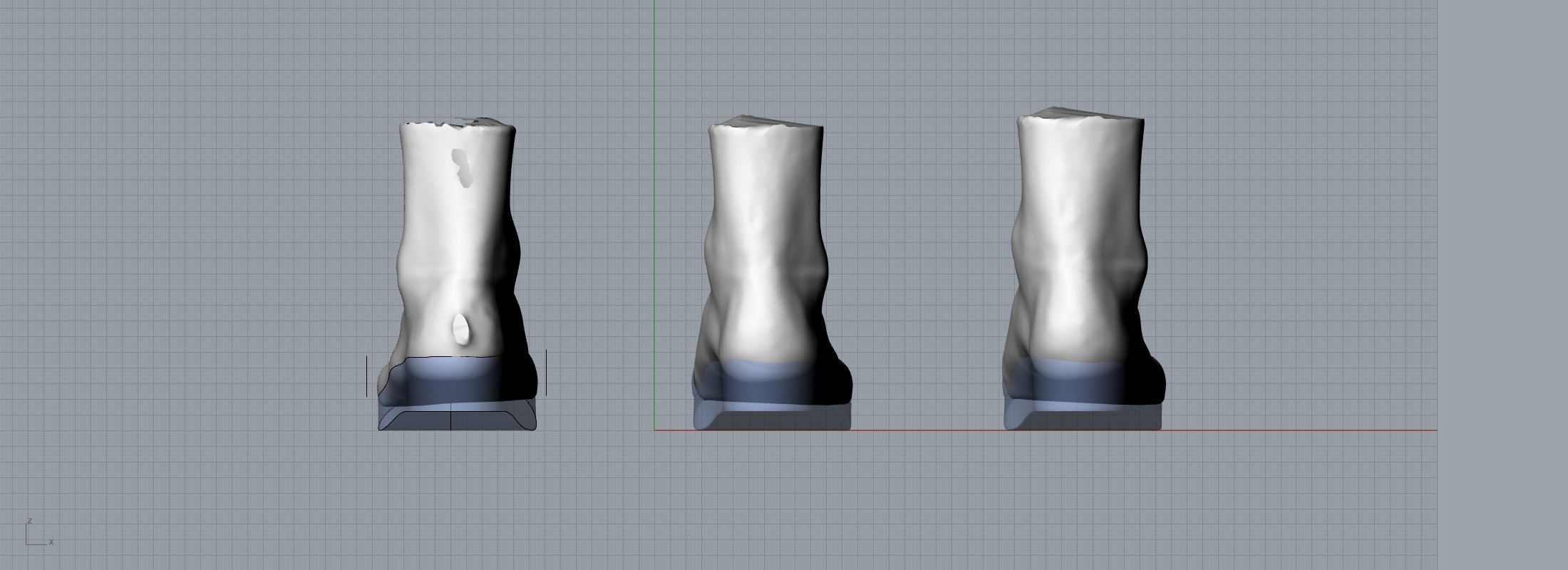Click plain gray strip at right edge
This screenshot has width=1568, height=570.
[x=1502, y=285]
